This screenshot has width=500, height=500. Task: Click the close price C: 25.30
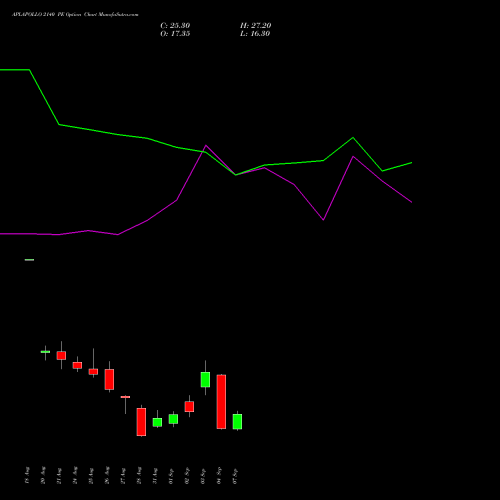(x=175, y=26)
